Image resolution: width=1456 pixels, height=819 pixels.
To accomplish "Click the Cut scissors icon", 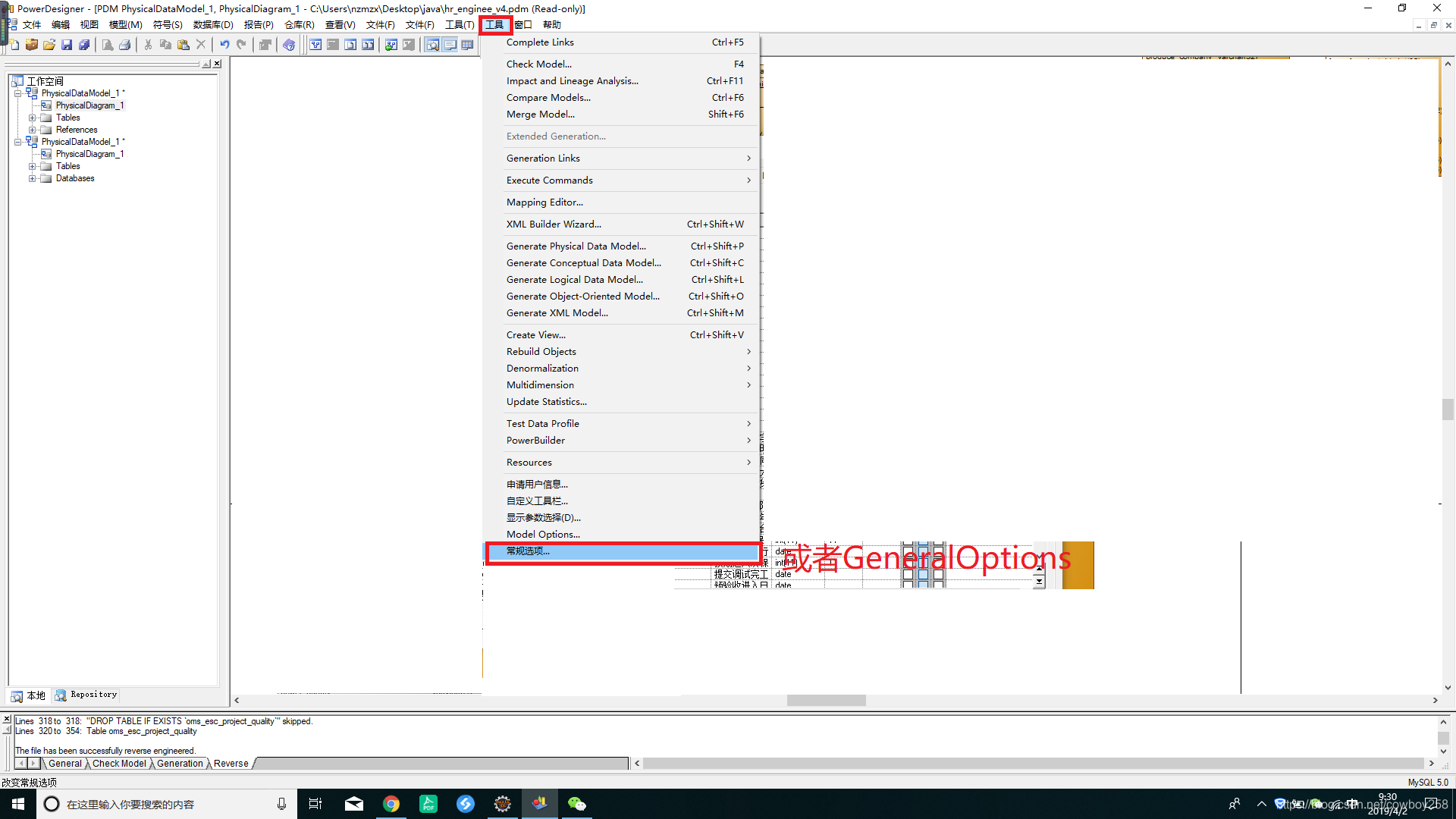I will (x=148, y=45).
